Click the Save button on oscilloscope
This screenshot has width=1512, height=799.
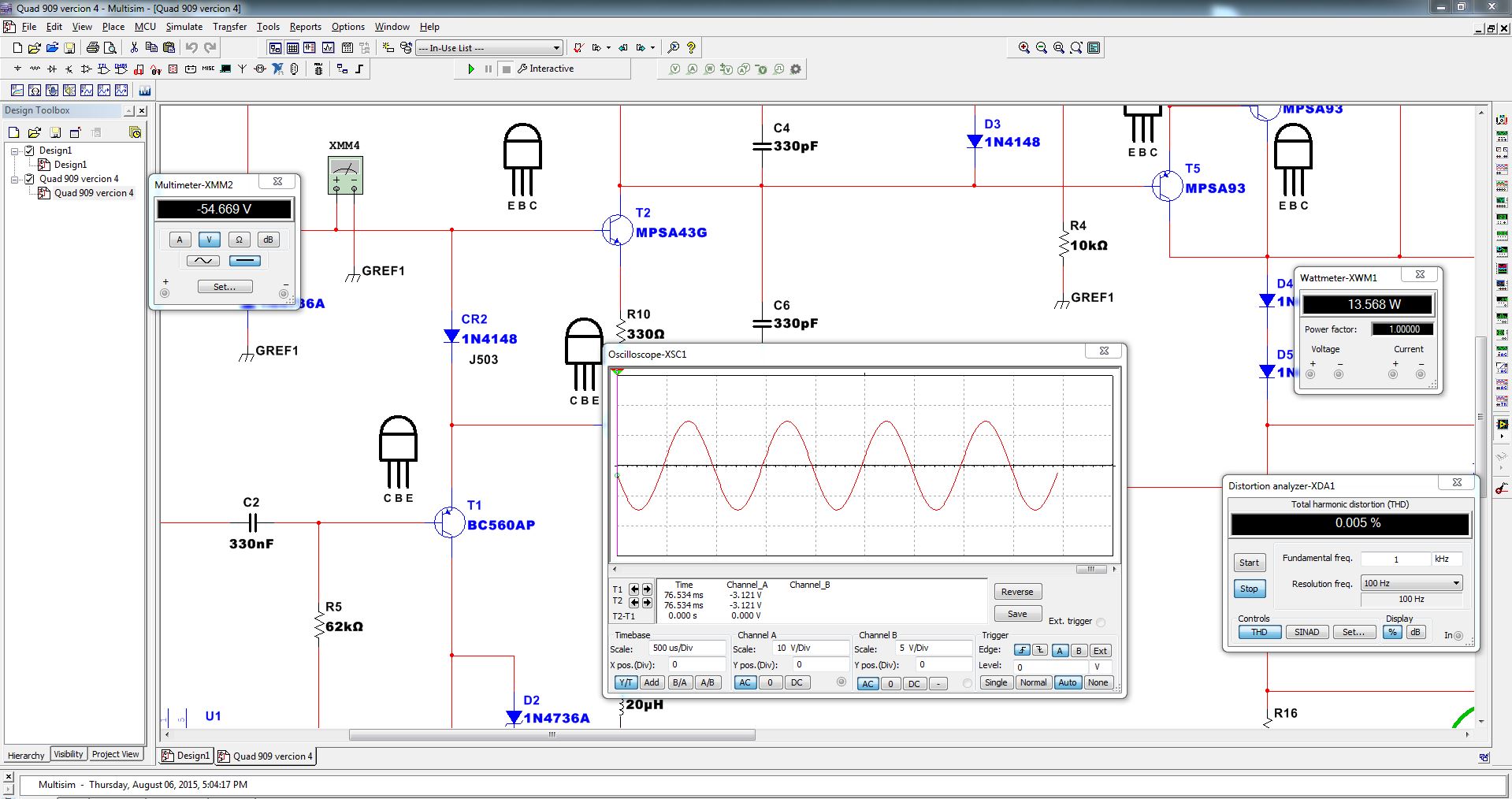point(1017,614)
